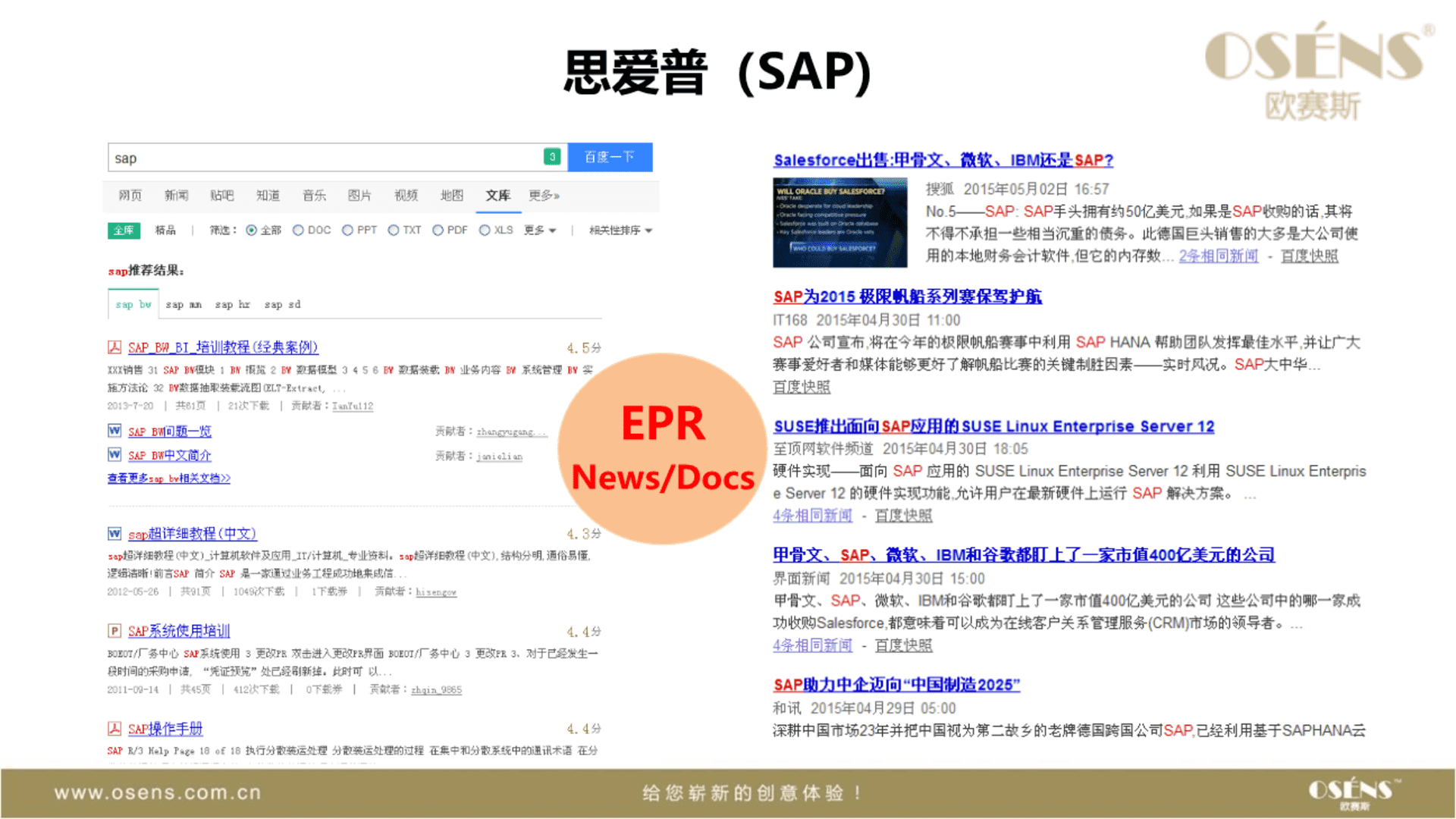This screenshot has width=1456, height=819.
Task: Click PDF icon beside SAP_BW_BI_培训教程
Action: [115, 347]
